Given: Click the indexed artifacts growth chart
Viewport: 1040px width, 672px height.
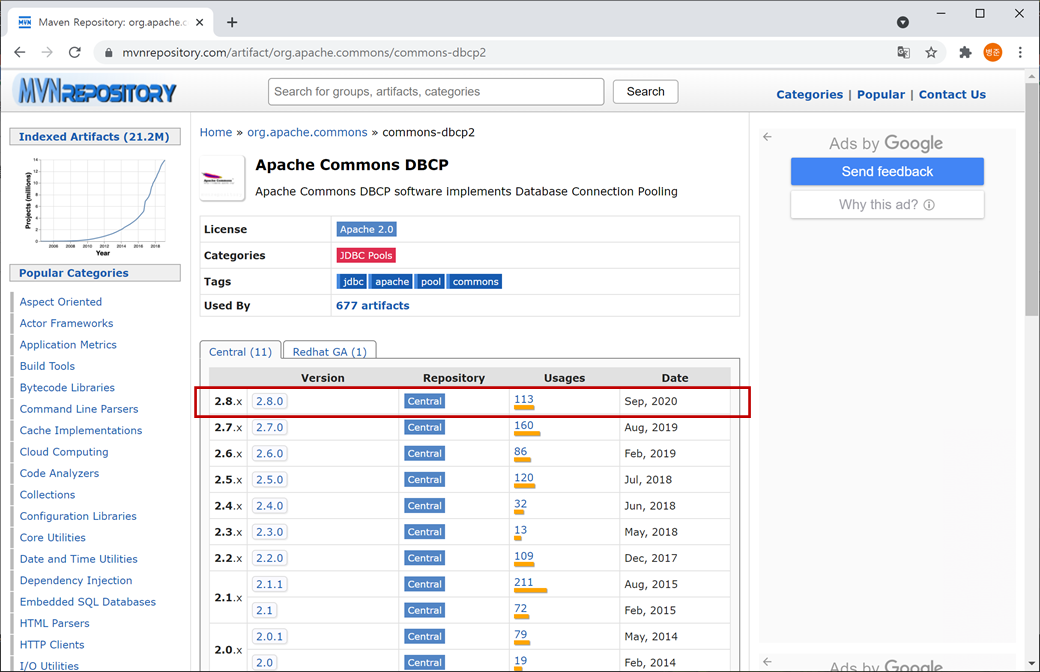Looking at the screenshot, I should 95,206.
